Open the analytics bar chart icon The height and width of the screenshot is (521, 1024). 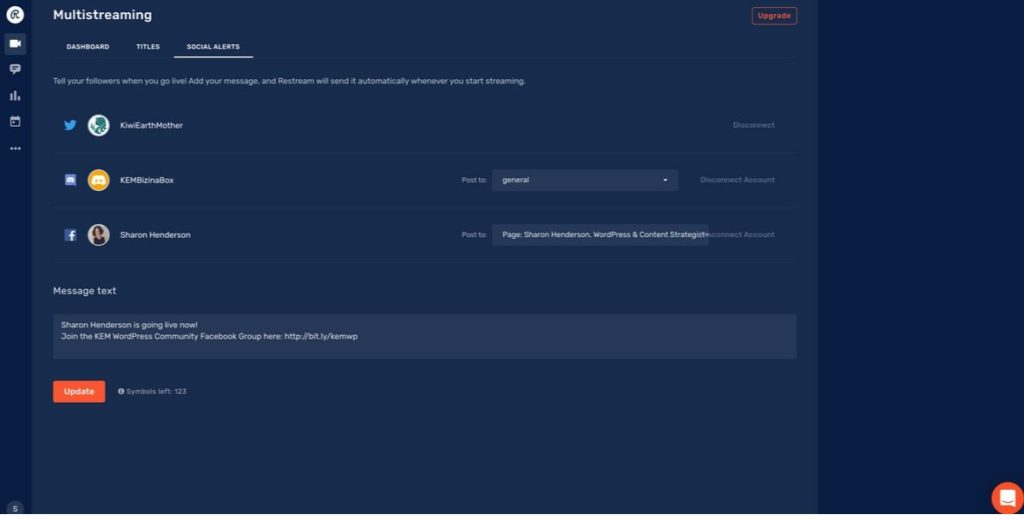tap(15, 96)
